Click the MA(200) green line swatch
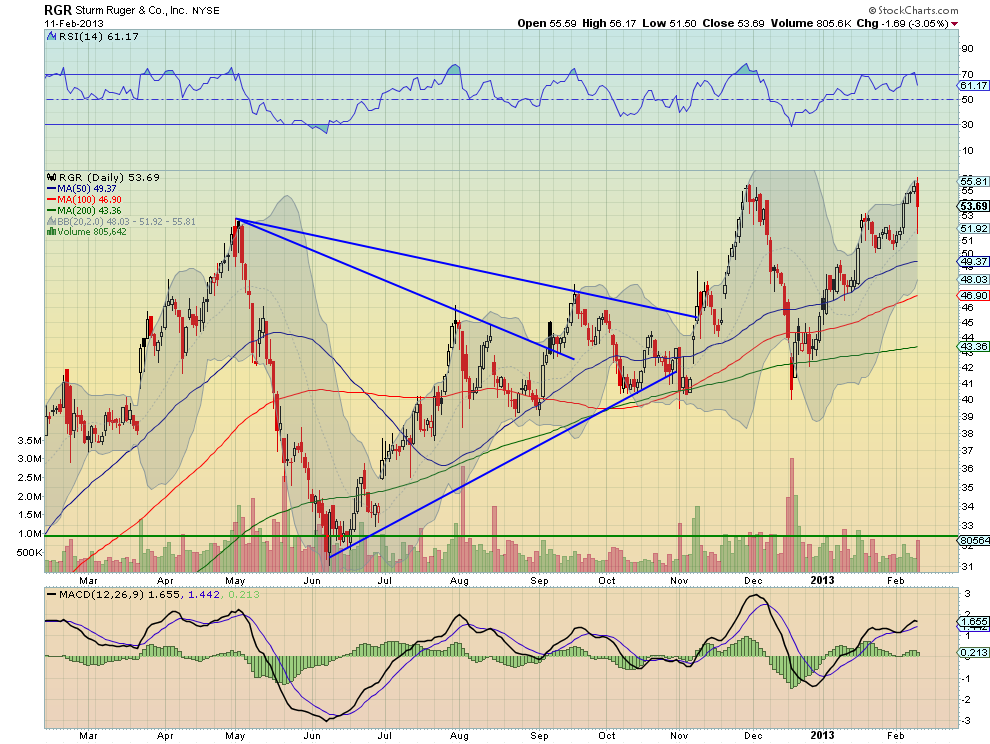 (x=52, y=210)
